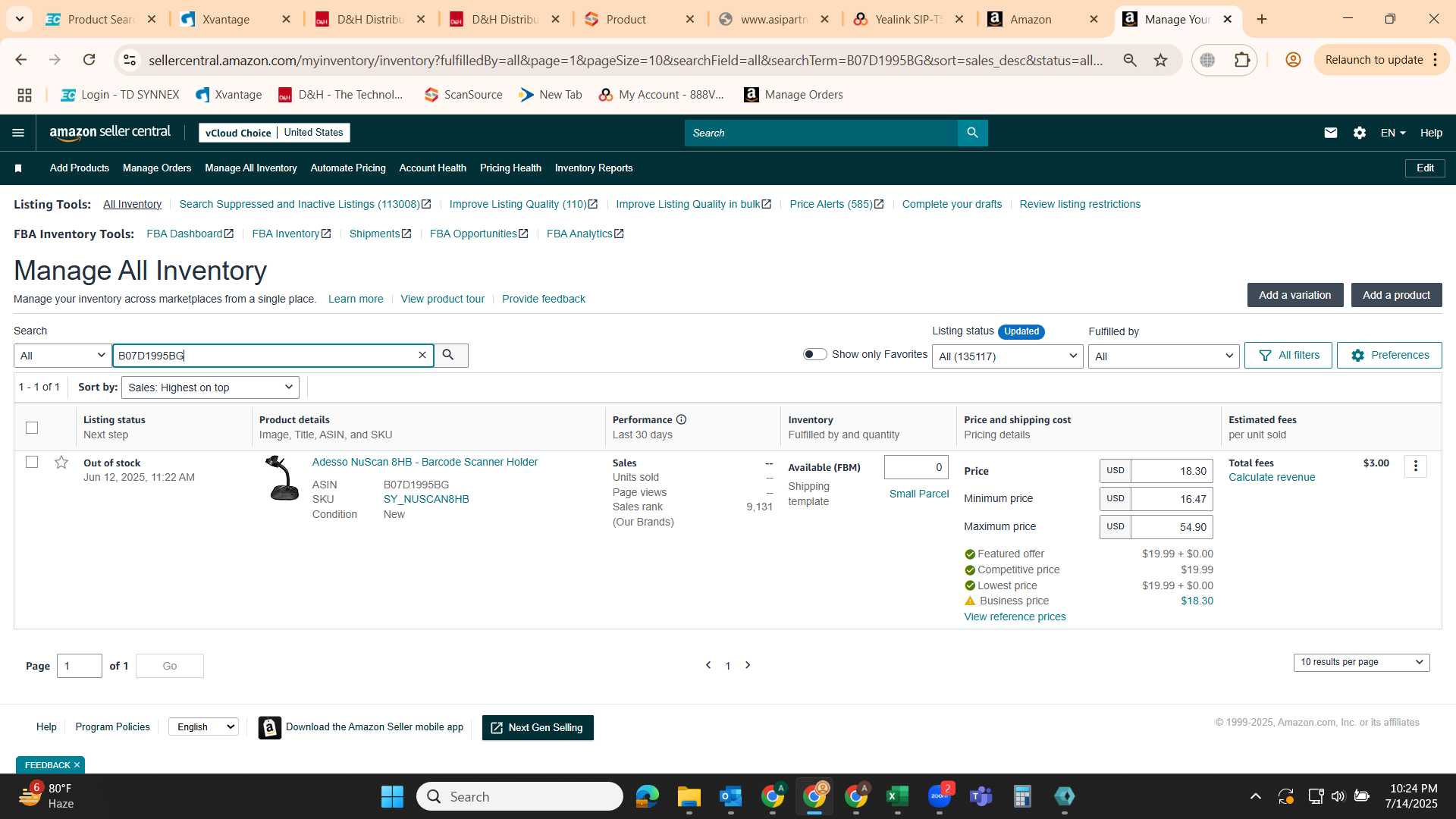
Task: Open the Seller Central hamburger menu
Action: pyautogui.click(x=18, y=133)
